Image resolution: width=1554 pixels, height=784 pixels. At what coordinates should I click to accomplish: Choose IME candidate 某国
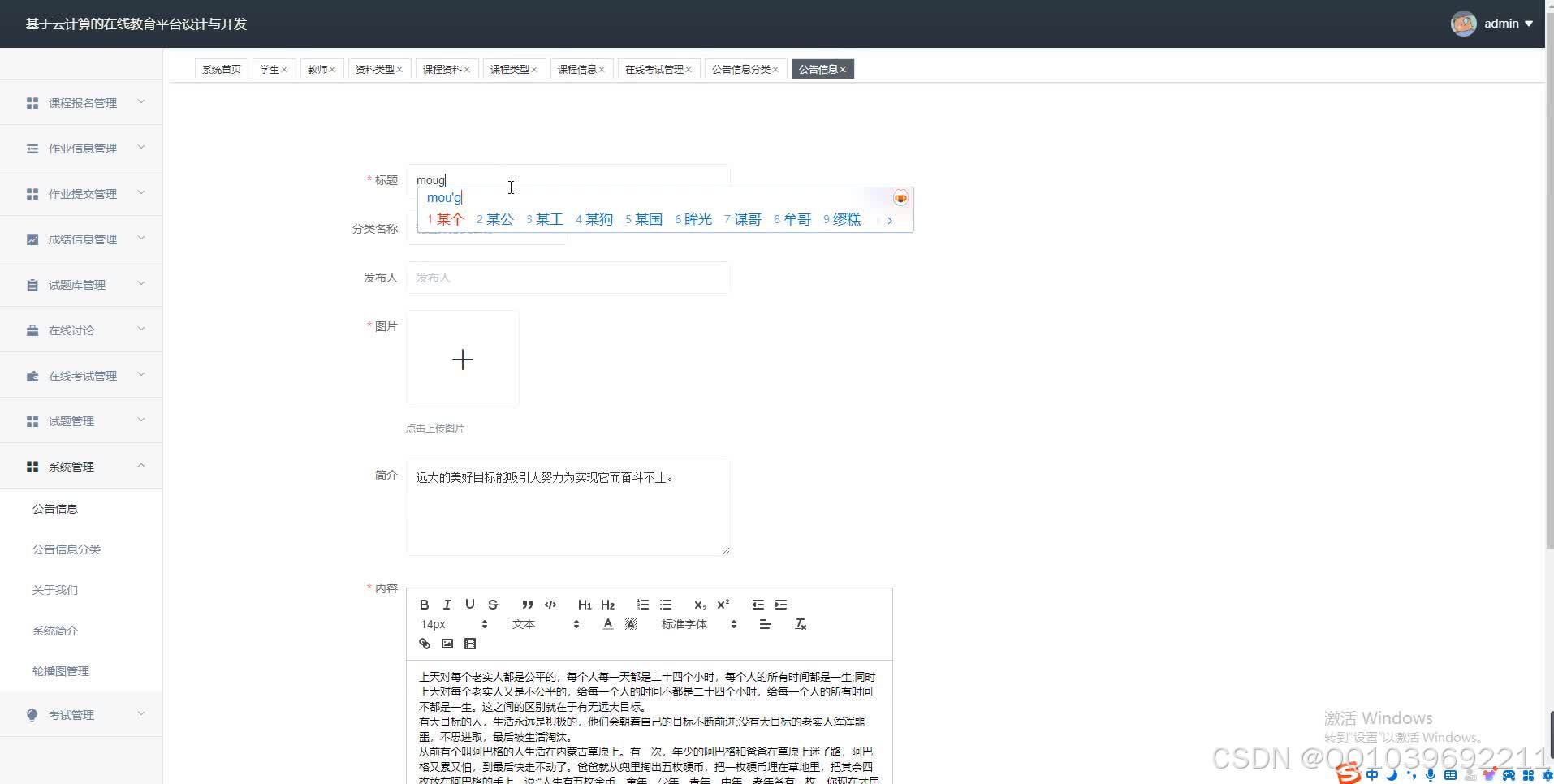pyautogui.click(x=644, y=219)
